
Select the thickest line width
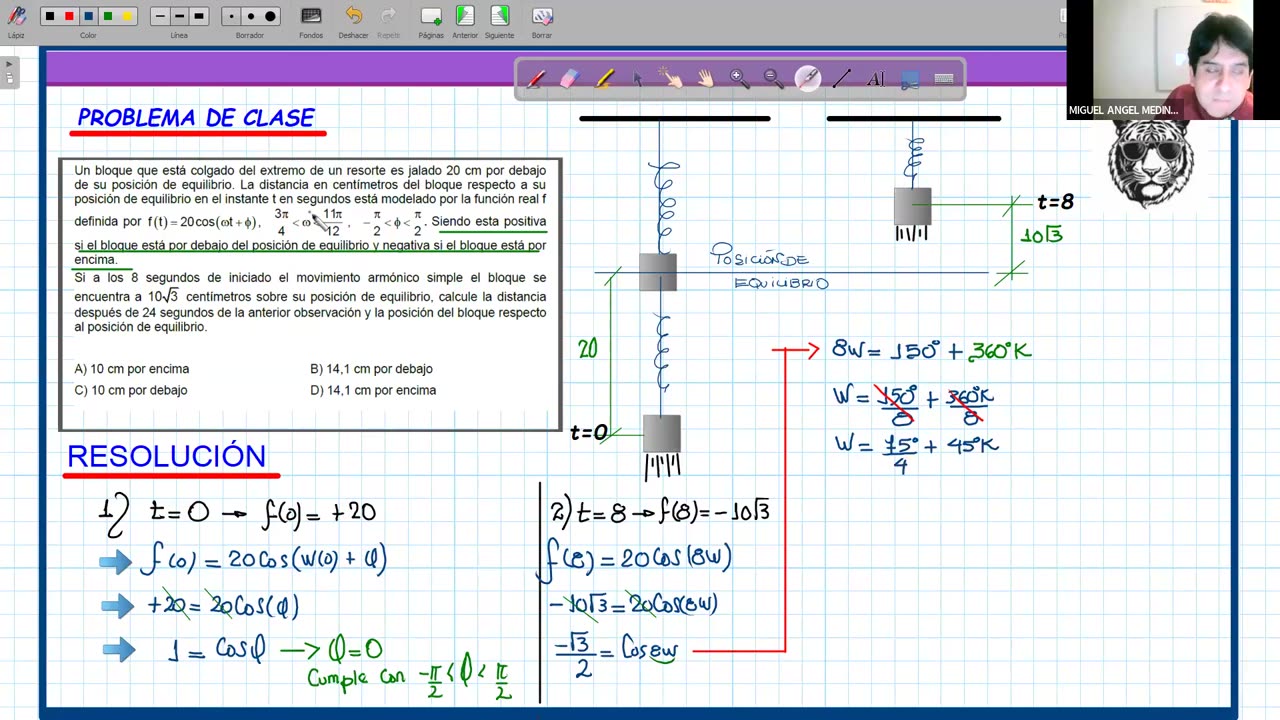(x=199, y=16)
